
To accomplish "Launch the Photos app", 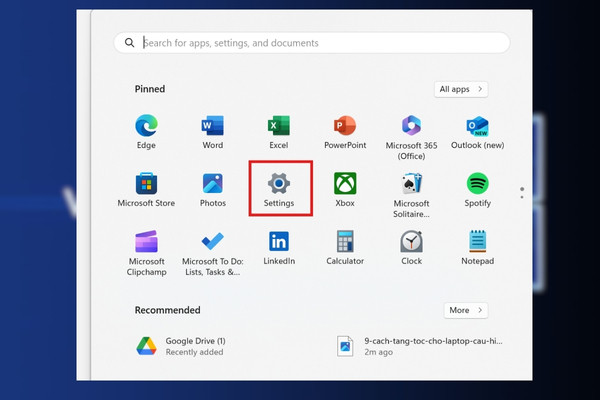I will point(213,183).
